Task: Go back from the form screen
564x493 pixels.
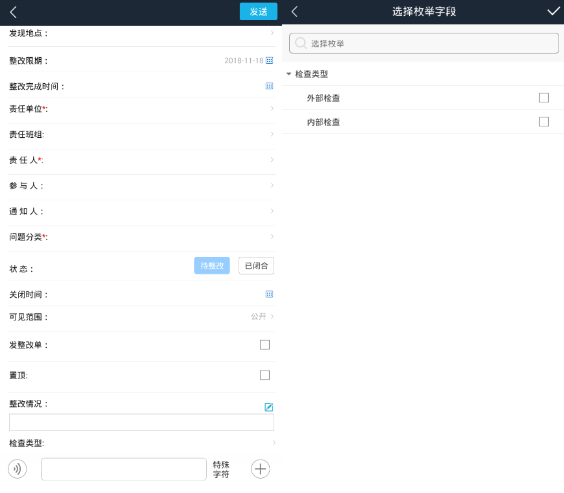Action: 14,12
